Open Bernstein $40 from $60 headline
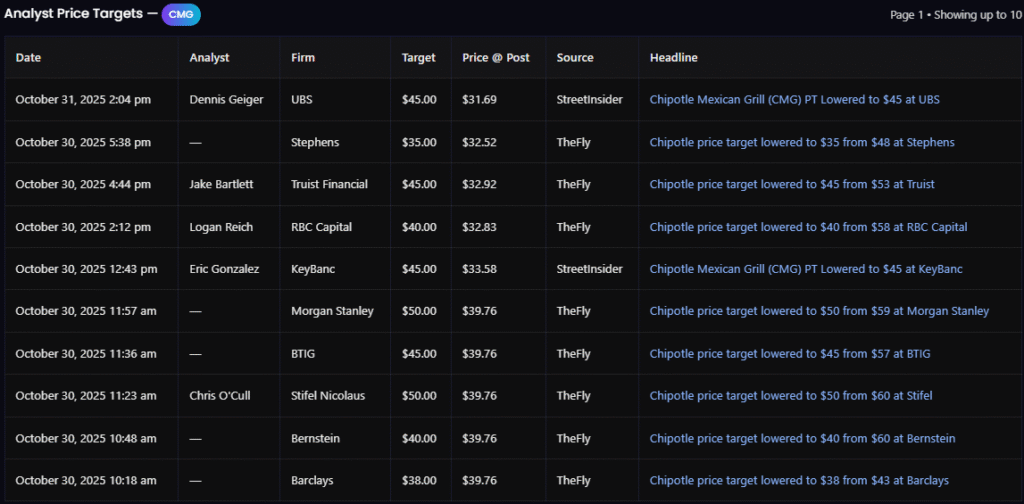 click(802, 438)
